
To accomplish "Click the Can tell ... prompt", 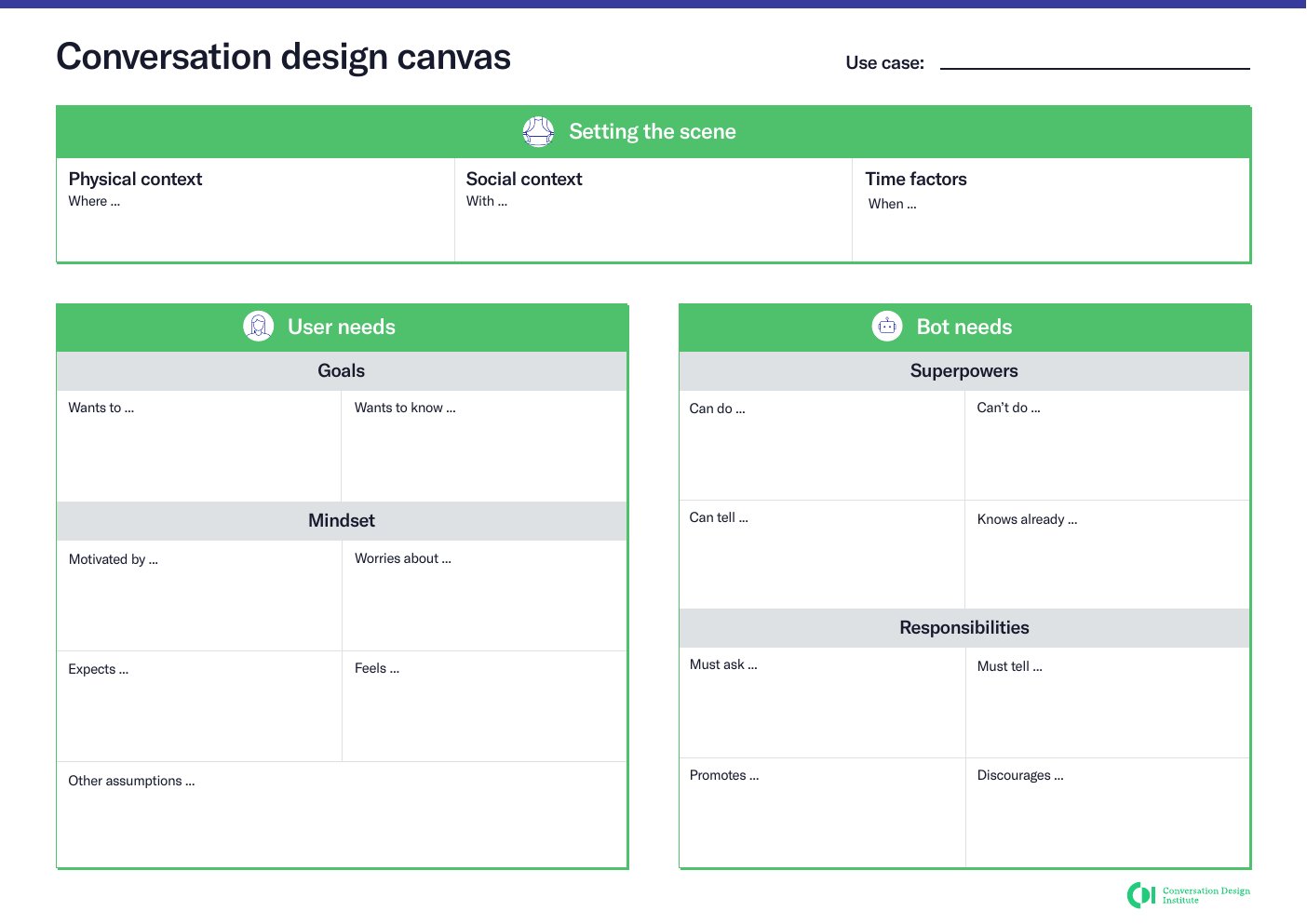I will [719, 517].
